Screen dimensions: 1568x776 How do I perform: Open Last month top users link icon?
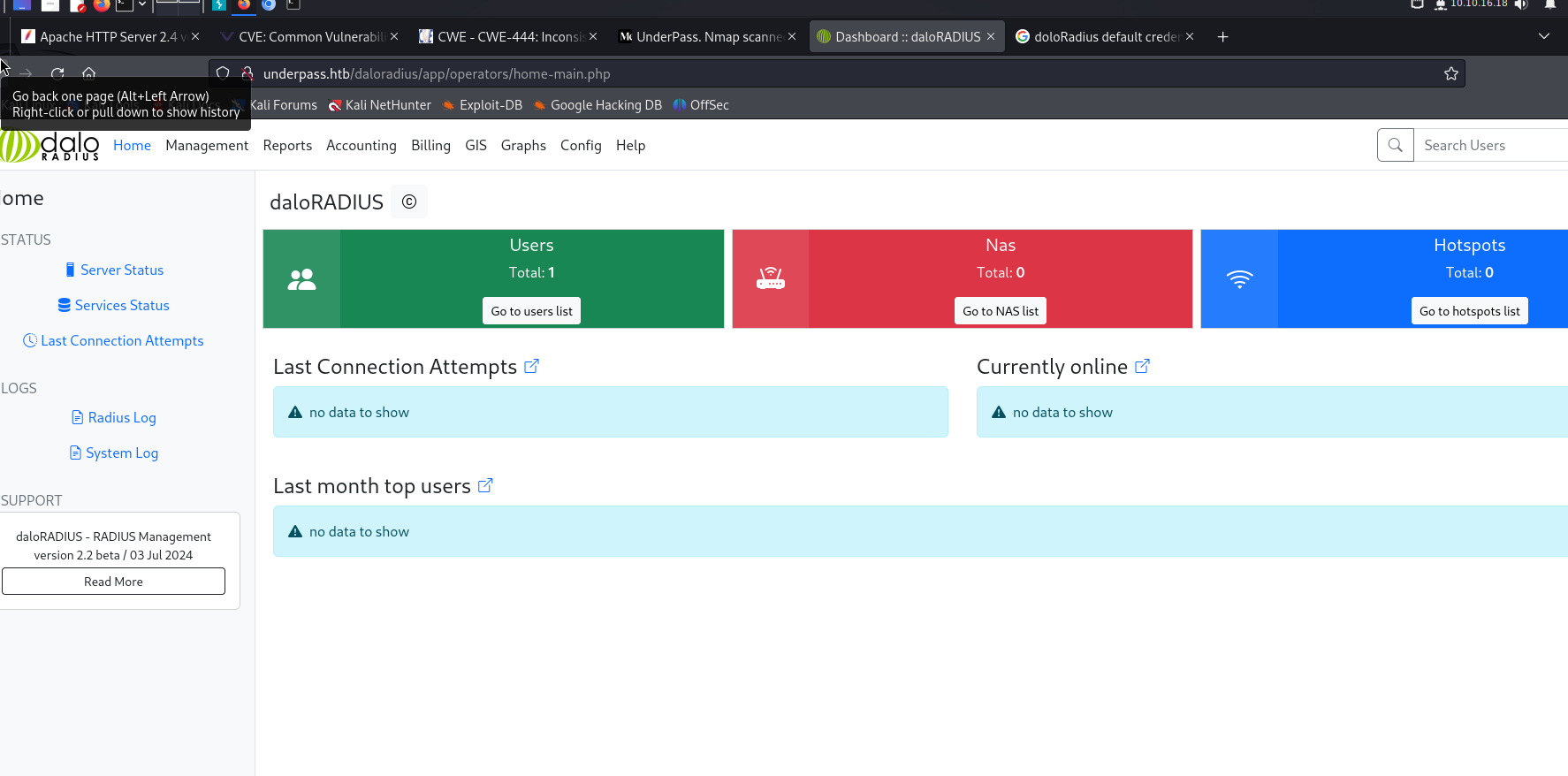click(x=485, y=485)
